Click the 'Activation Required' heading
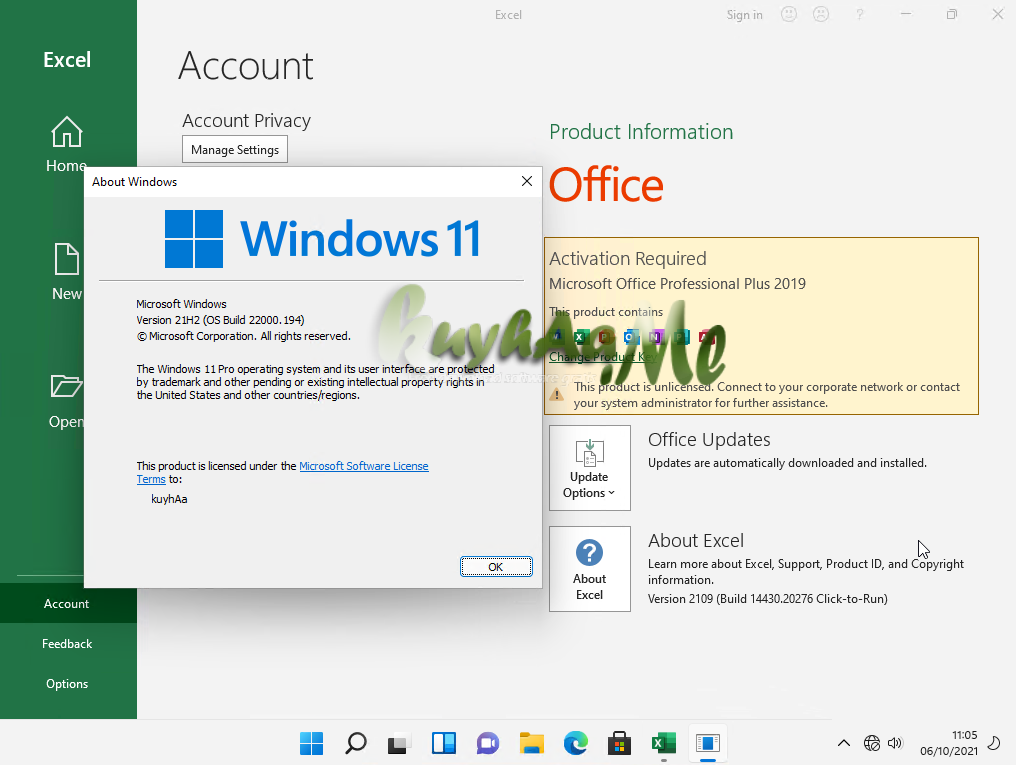The height and width of the screenshot is (765, 1016). point(628,258)
